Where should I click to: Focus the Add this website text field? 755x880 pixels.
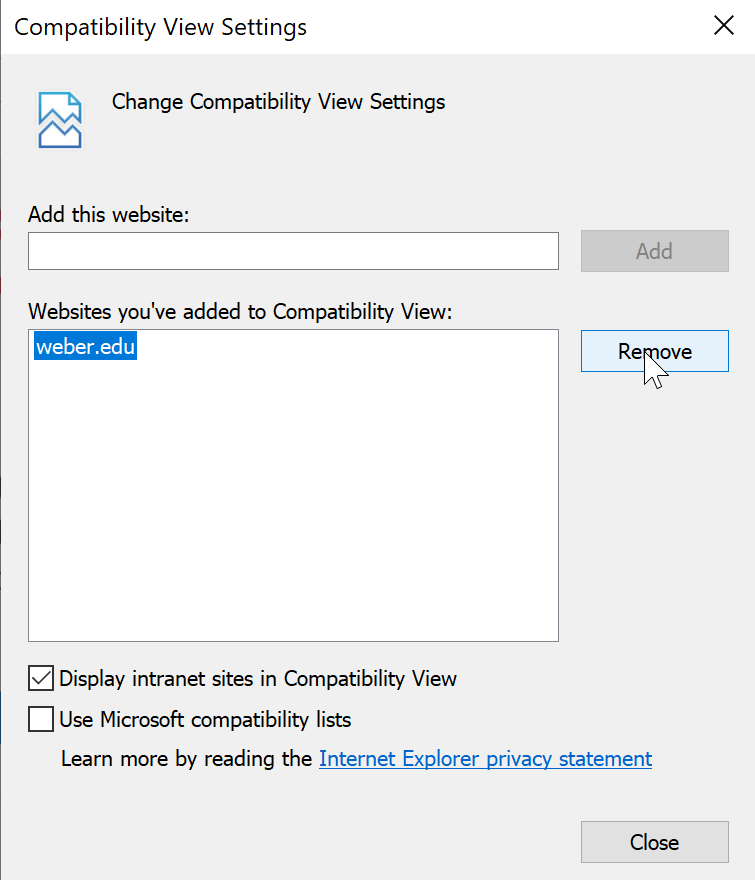[293, 251]
